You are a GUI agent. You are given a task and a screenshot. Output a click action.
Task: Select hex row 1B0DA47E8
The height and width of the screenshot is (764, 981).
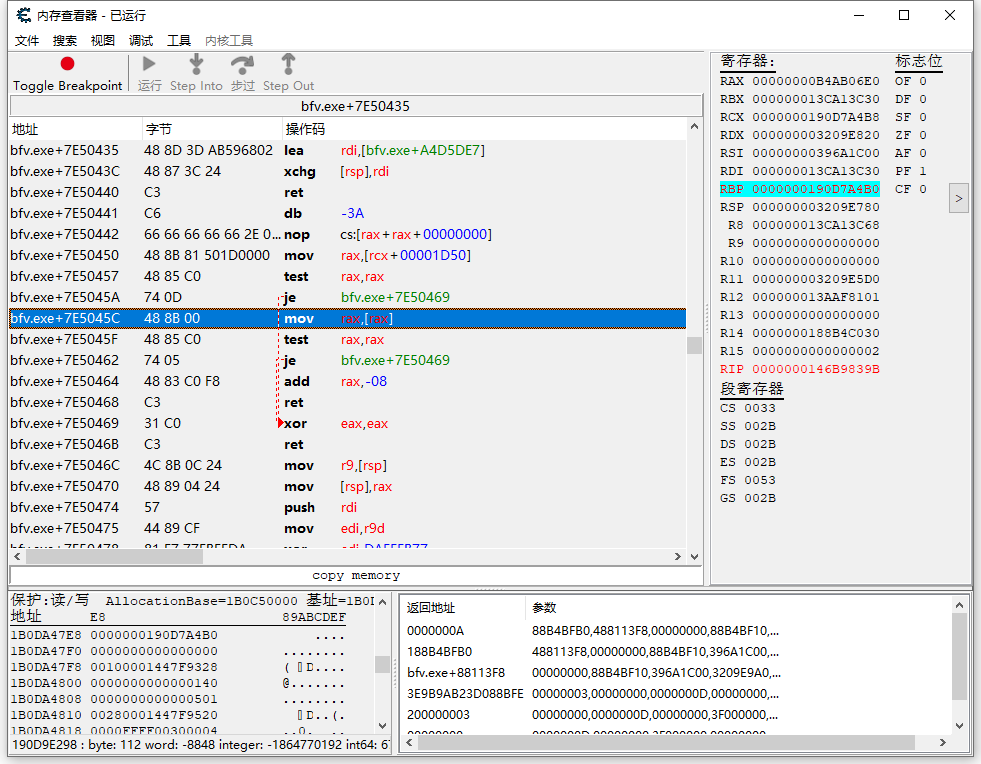tap(178, 635)
